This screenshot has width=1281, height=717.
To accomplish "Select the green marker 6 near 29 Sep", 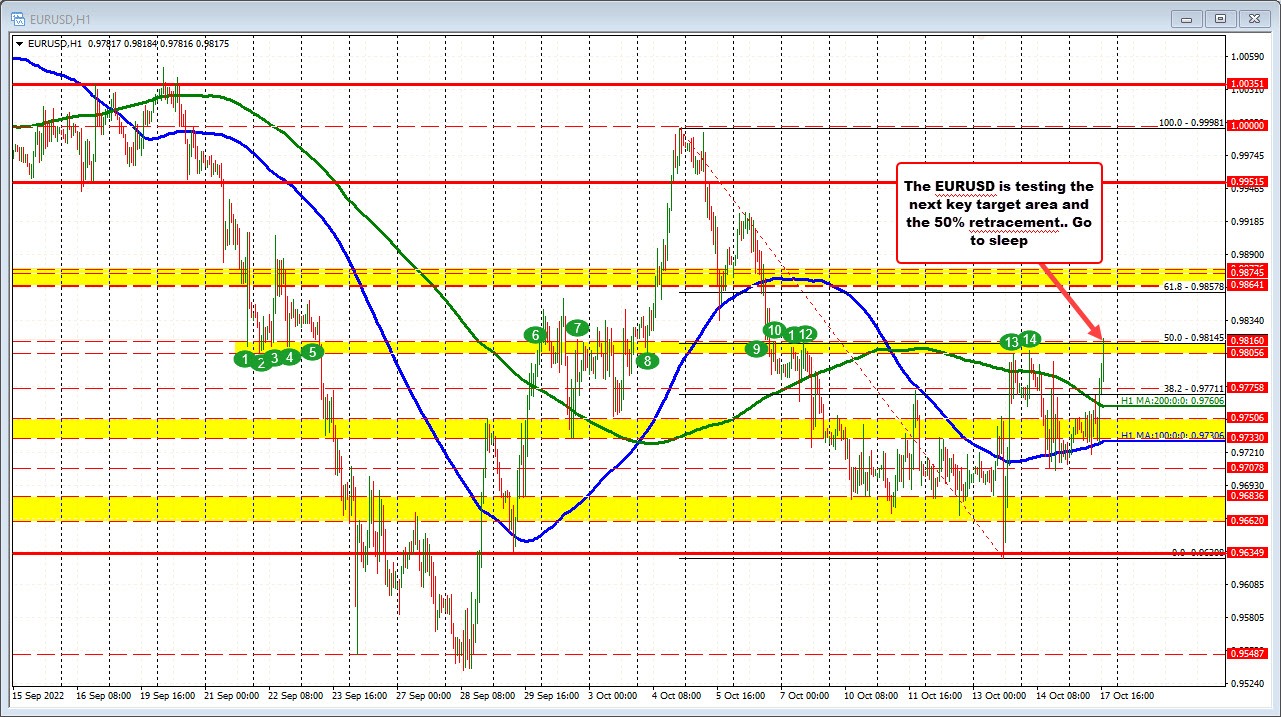I will [535, 336].
